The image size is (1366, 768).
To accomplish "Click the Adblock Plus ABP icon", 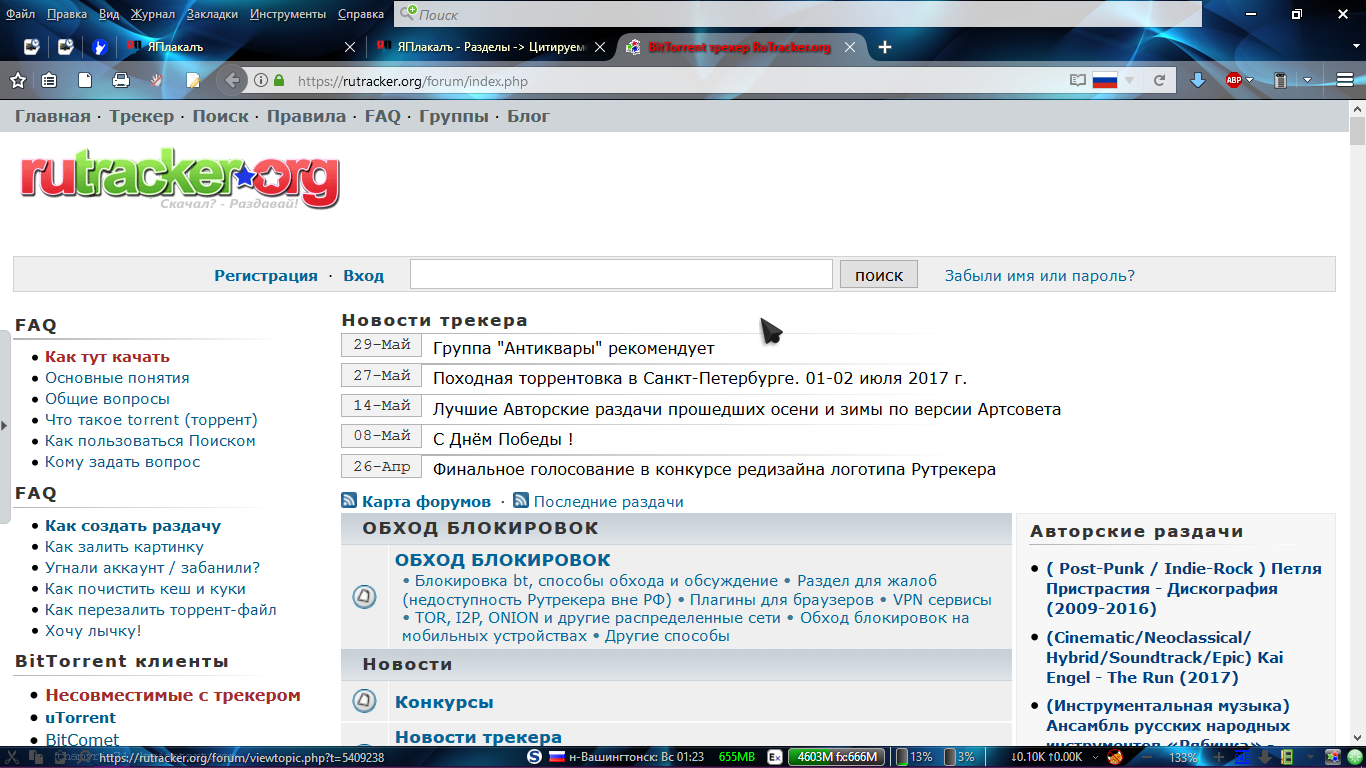I will point(1234,80).
